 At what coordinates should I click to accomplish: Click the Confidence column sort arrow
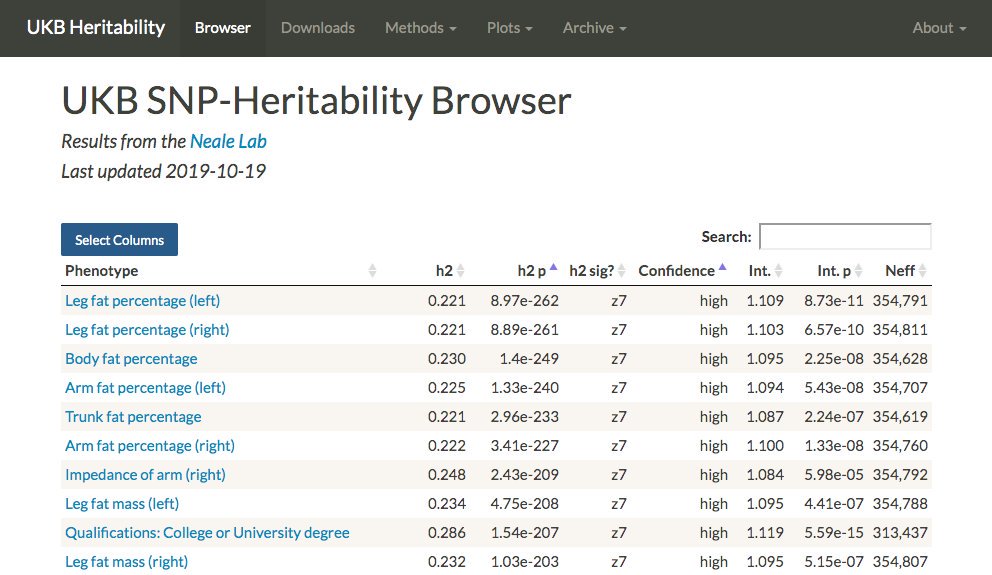(722, 270)
